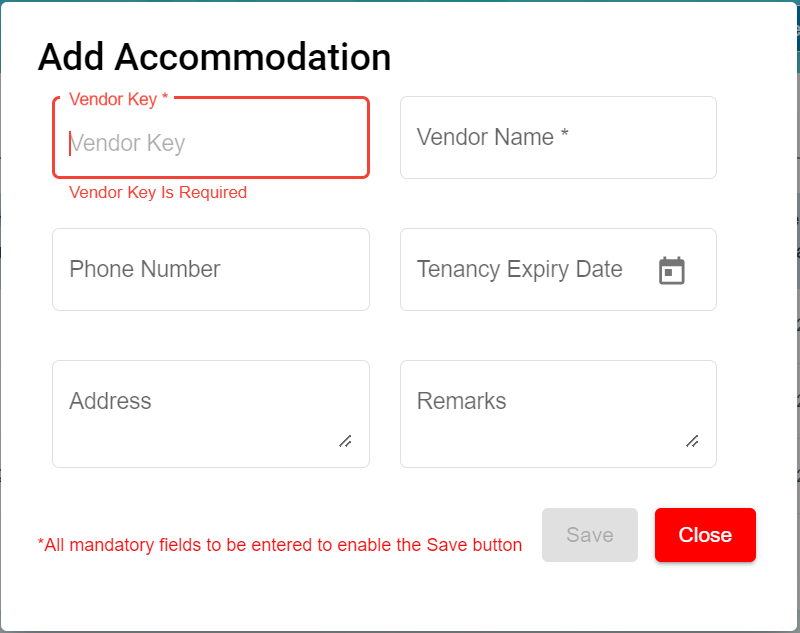
Task: Click the "Vendor Key Is Required" error message
Action: point(158,193)
